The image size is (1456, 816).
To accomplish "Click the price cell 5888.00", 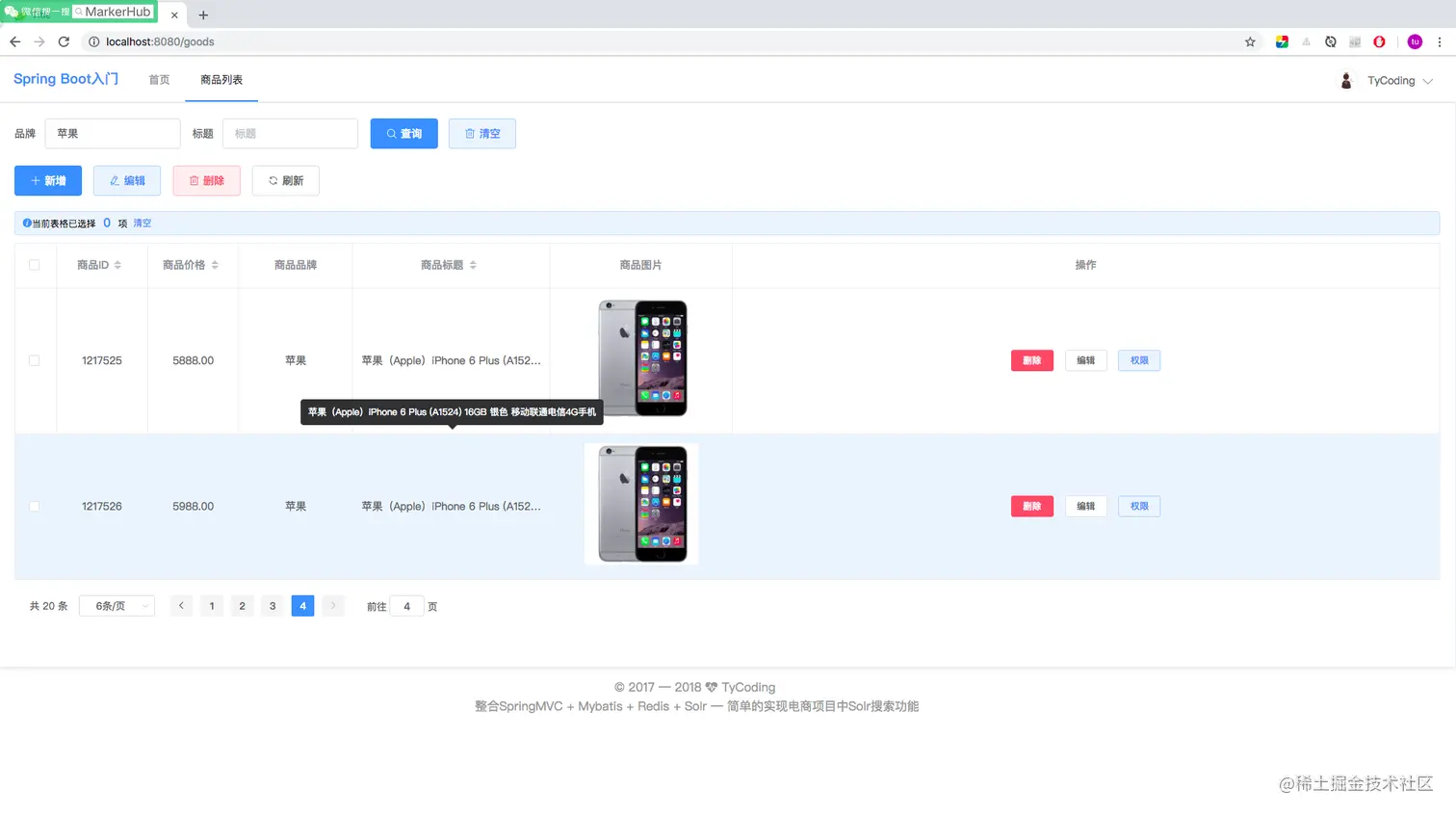I will [194, 360].
